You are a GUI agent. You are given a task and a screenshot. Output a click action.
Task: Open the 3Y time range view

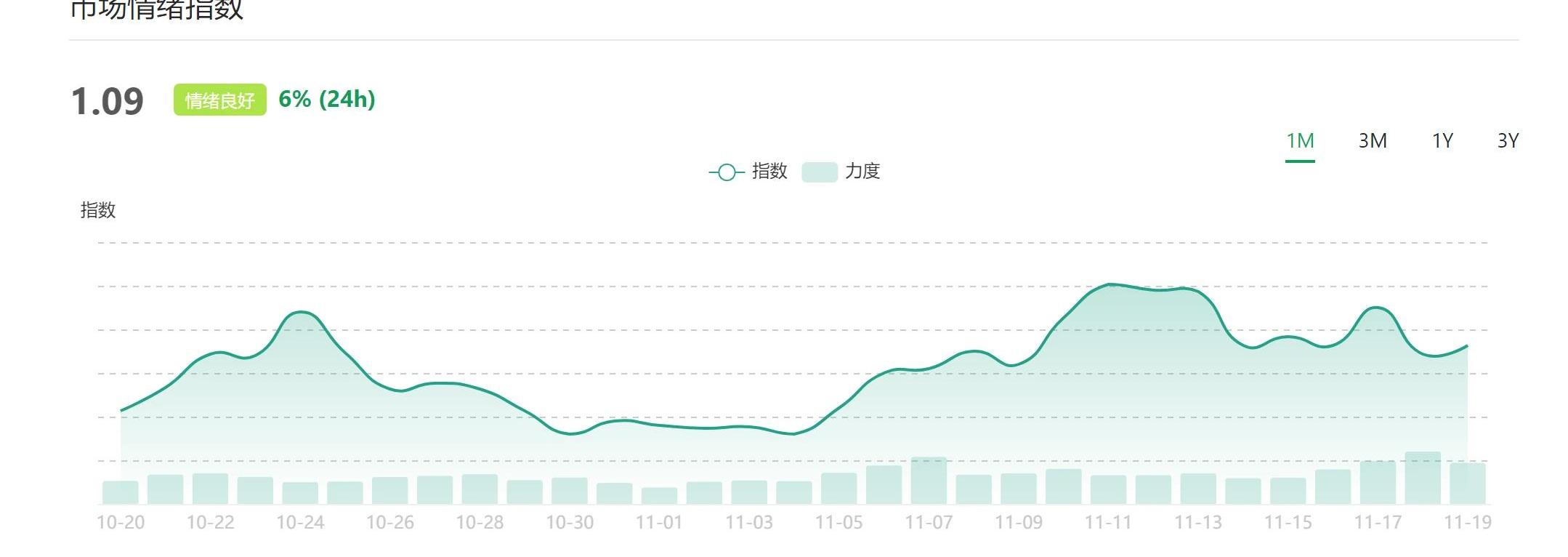1508,140
